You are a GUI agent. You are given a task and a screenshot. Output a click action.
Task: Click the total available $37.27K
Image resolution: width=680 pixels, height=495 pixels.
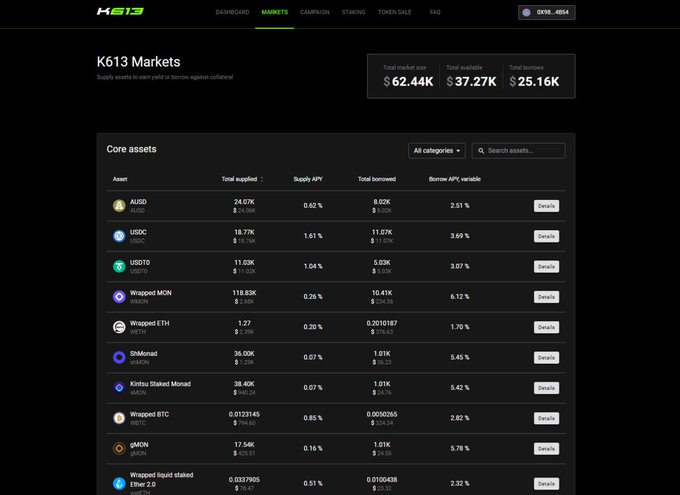471,82
